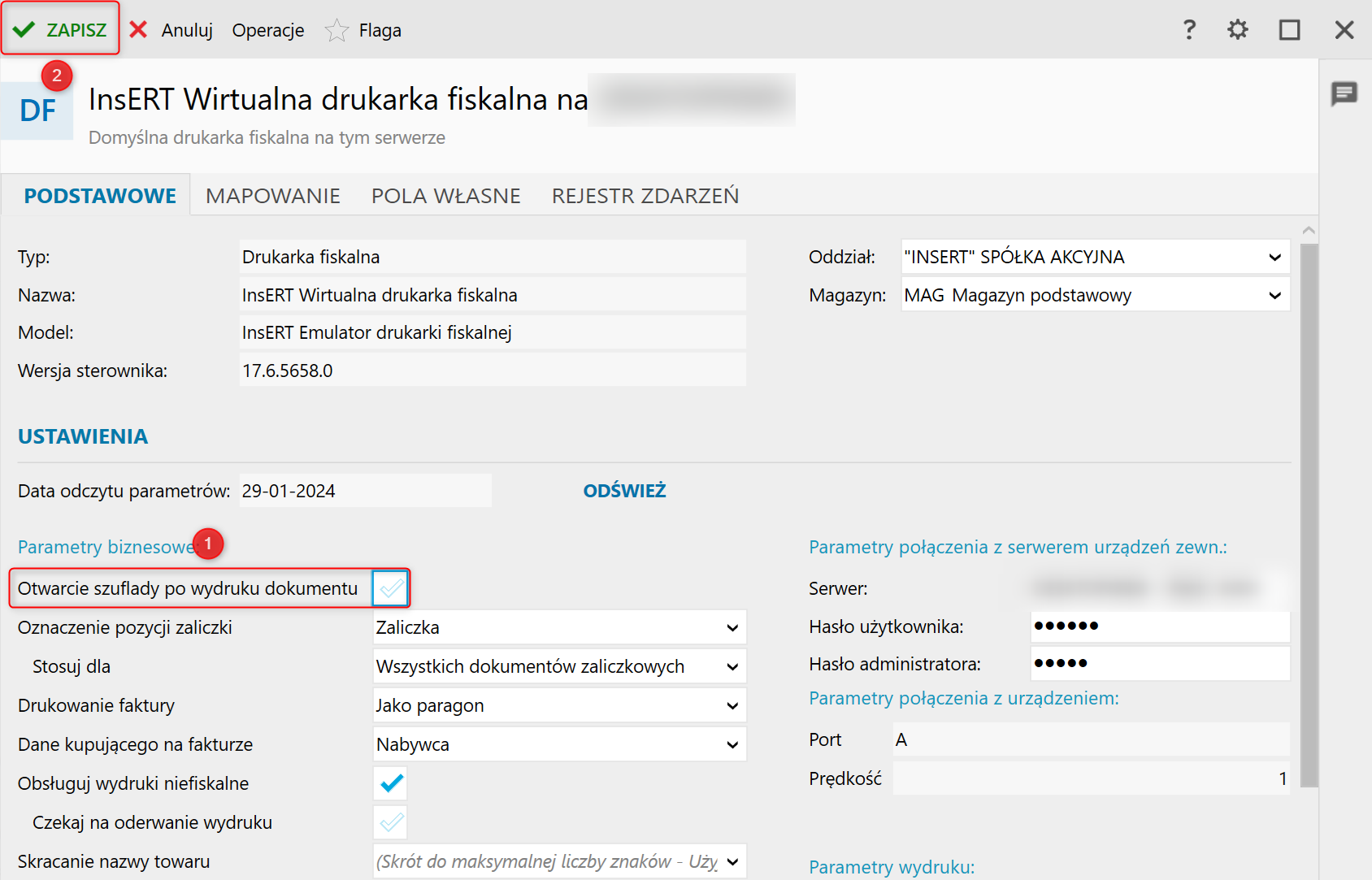Click the Hasło administratora password field
Screen dimensions: 1372x880
pyautogui.click(x=1160, y=663)
